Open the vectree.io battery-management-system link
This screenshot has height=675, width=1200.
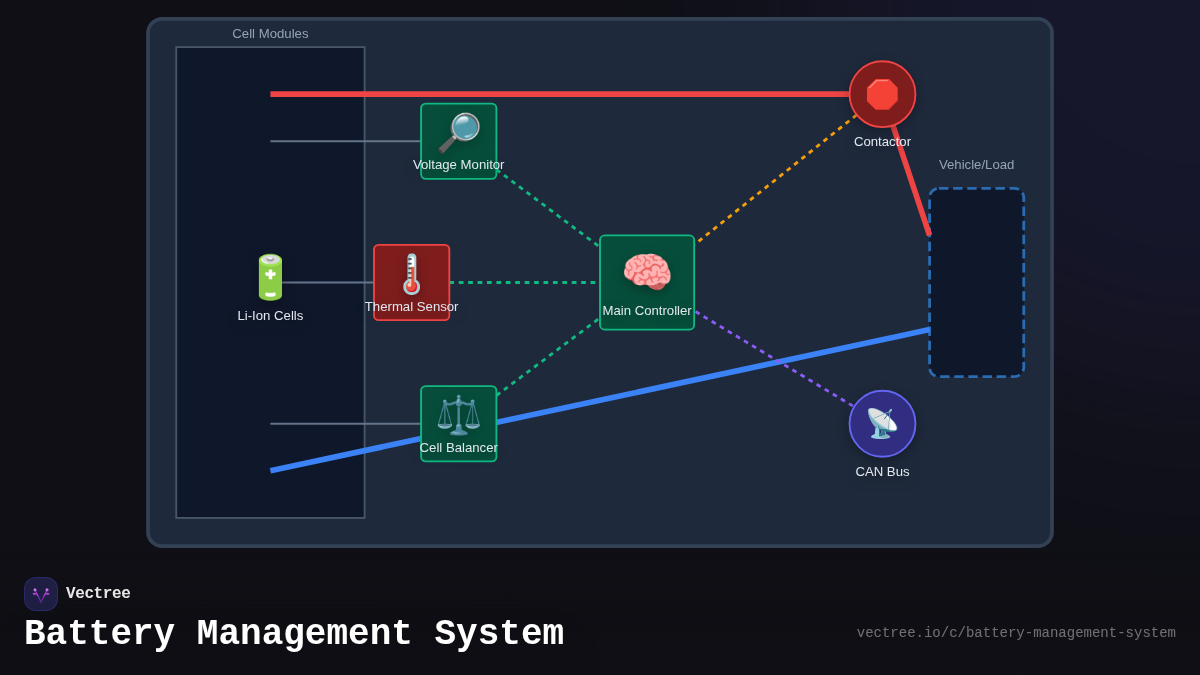pos(1015,633)
